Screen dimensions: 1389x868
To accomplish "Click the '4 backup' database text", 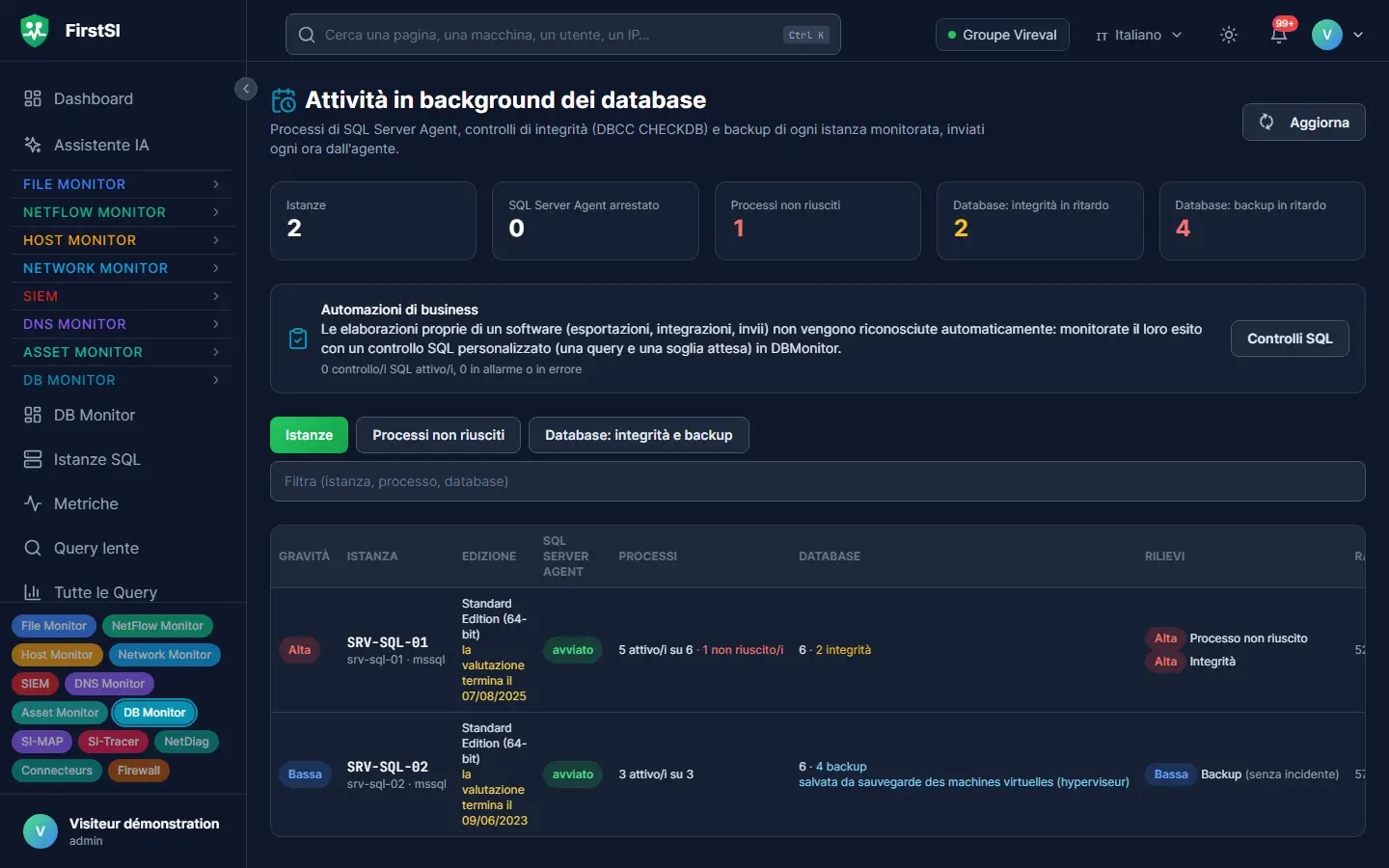I will point(841,767).
